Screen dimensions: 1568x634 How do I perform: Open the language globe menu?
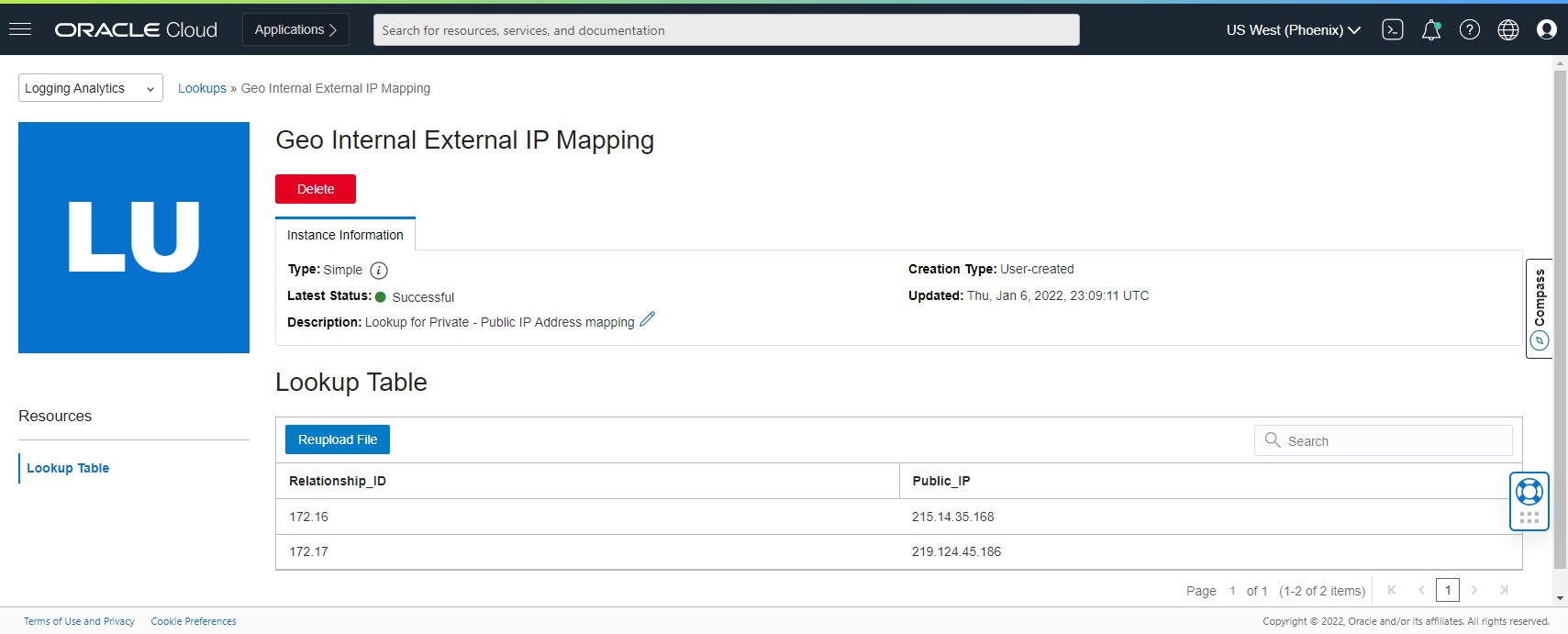[x=1507, y=29]
